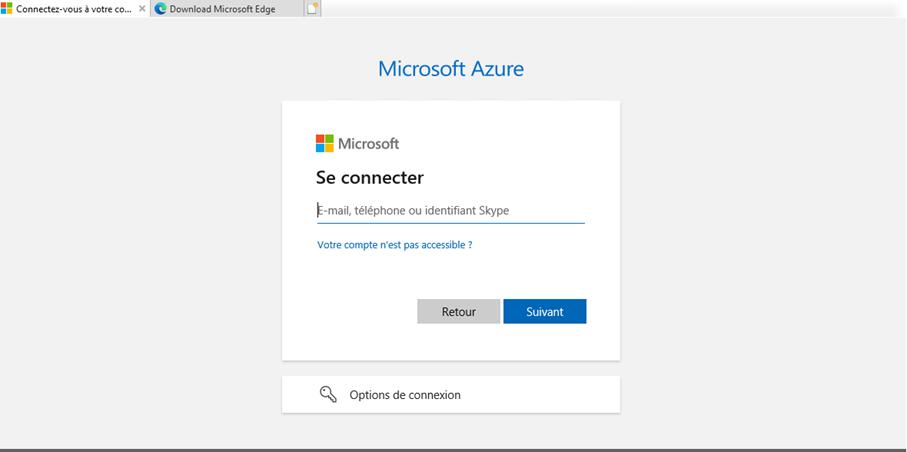Switch to the 'Connectez-vous à votre co...' tab
The width and height of the screenshot is (907, 452).
(74, 9)
